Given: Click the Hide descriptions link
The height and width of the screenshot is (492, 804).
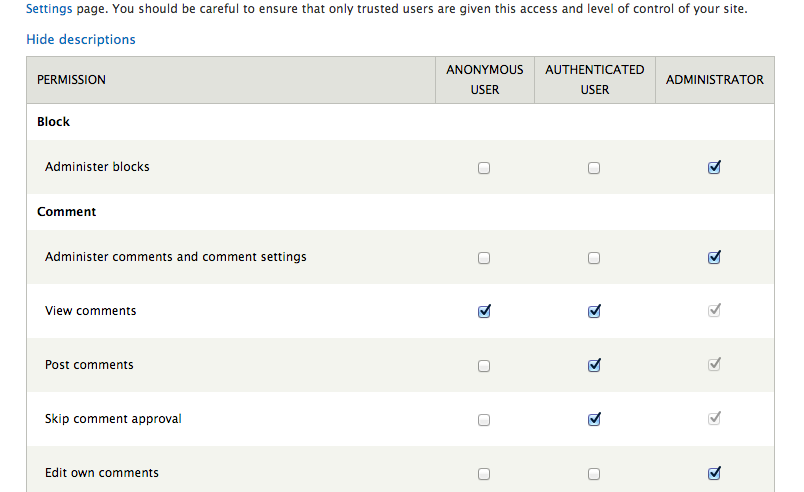Looking at the screenshot, I should 81,40.
